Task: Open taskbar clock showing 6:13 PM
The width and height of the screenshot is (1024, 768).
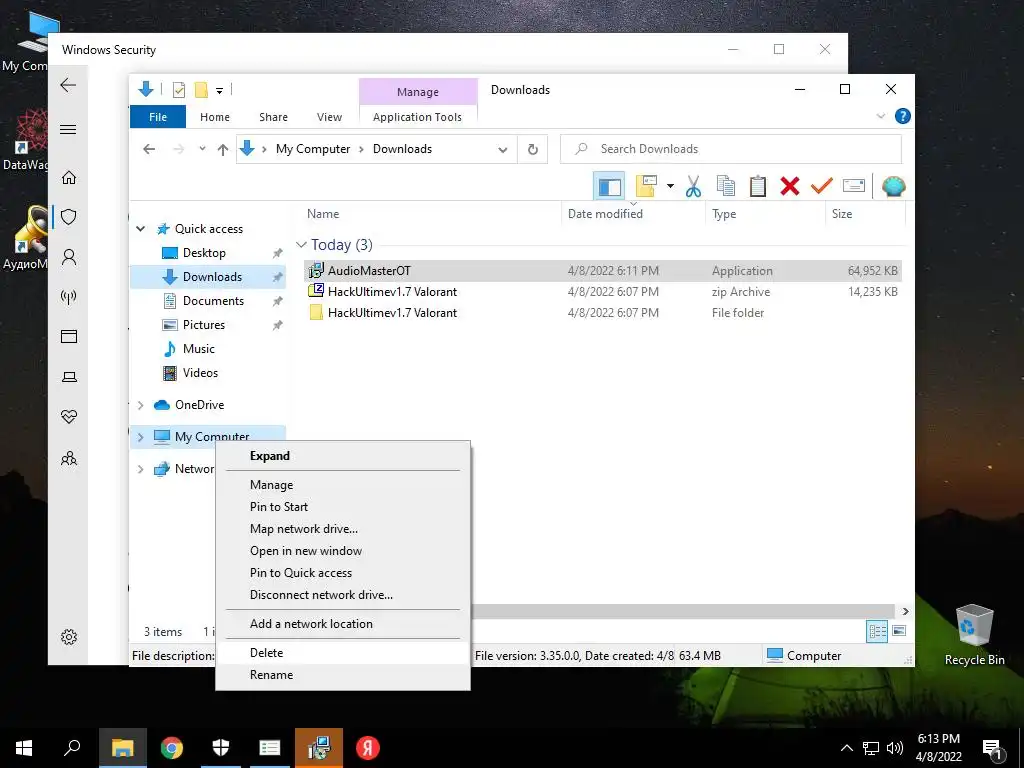Action: pos(938,748)
